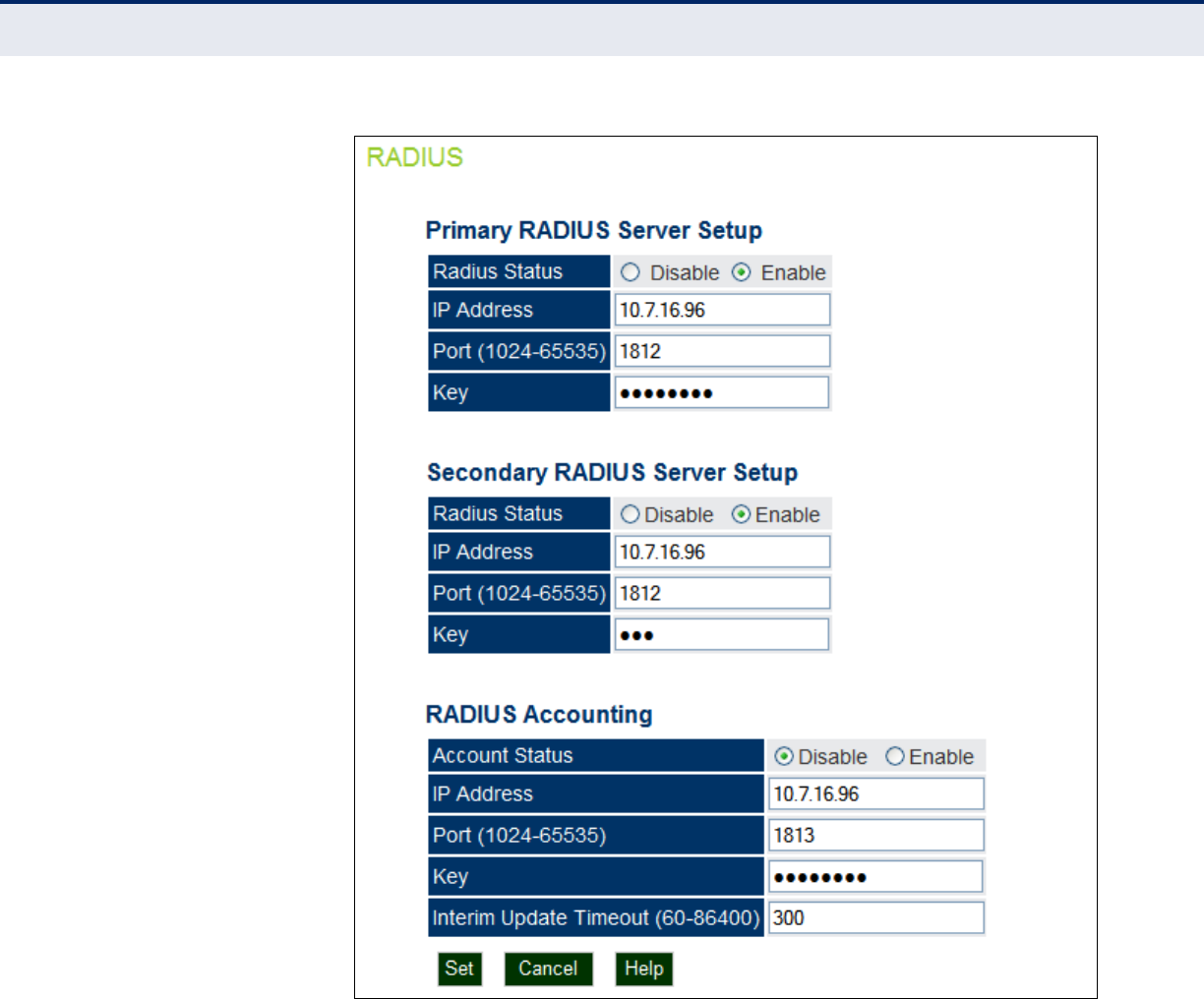Viewport: 1204px width, 999px height.
Task: Click the Interim Update Timeout field
Action: 875,917
